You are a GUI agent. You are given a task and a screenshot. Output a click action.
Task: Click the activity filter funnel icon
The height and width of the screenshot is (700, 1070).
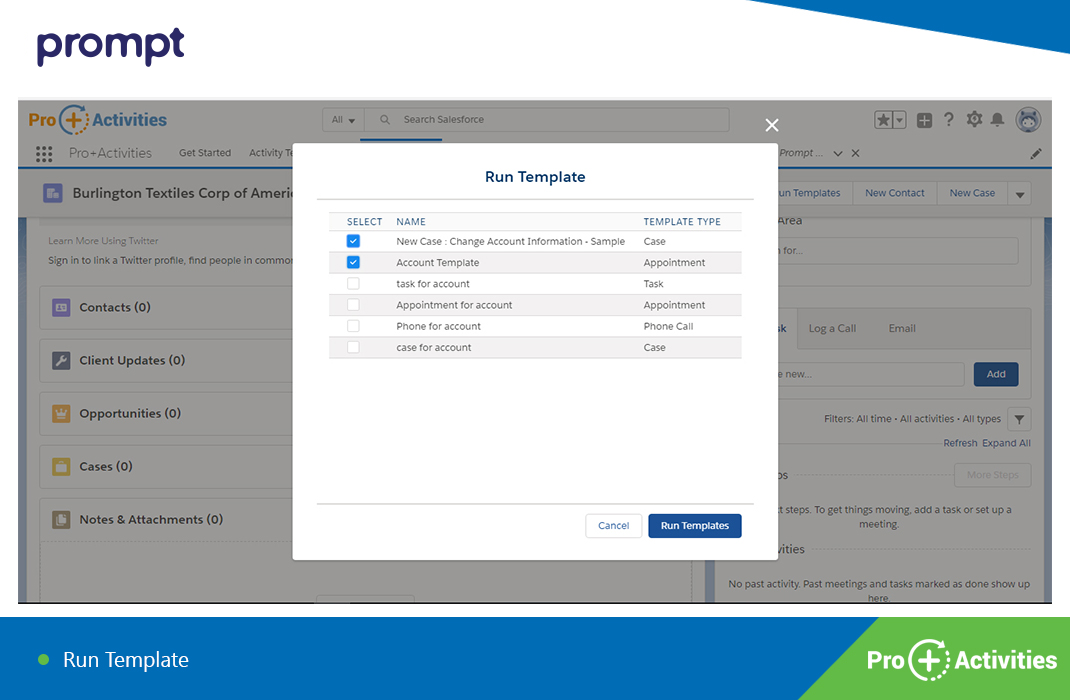point(1018,419)
